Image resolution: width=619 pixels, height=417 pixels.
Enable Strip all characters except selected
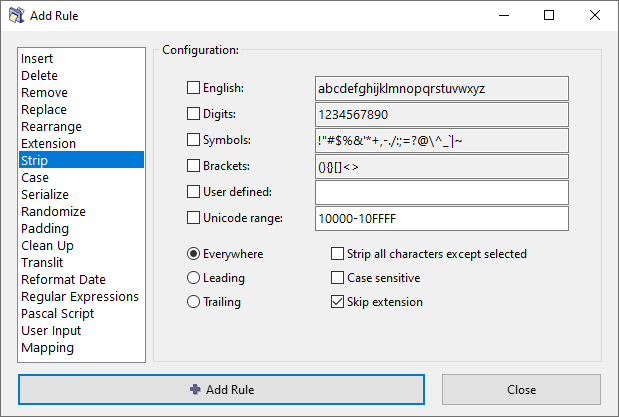pos(337,254)
